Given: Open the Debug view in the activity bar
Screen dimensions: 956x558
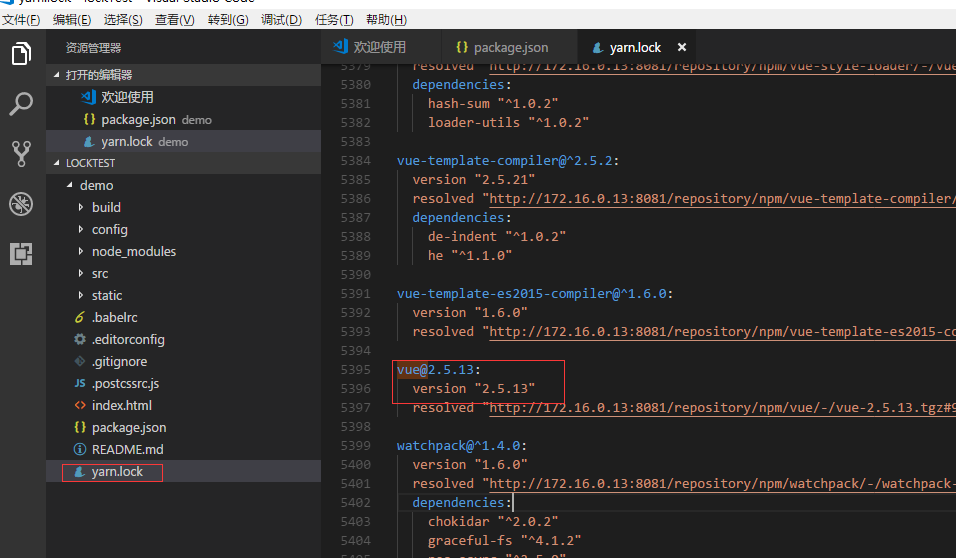Looking at the screenshot, I should (x=21, y=204).
